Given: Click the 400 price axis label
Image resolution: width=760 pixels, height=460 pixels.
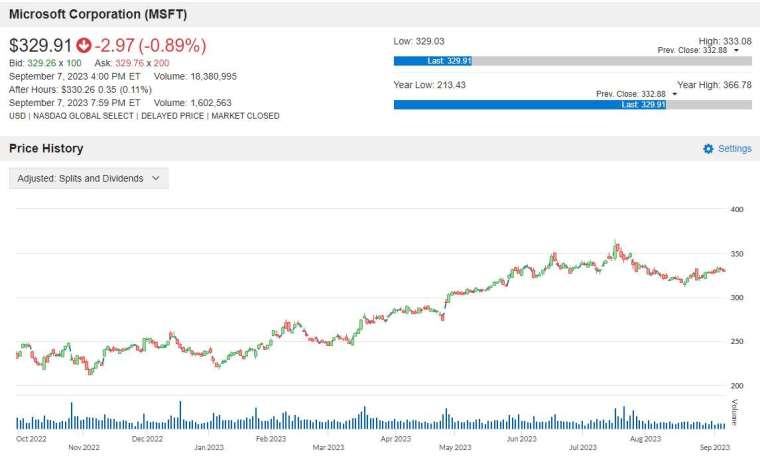Looking at the screenshot, I should 737,209.
